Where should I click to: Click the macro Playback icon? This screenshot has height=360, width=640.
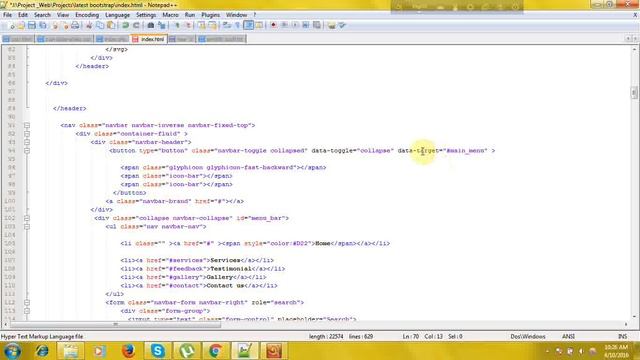pos(295,25)
